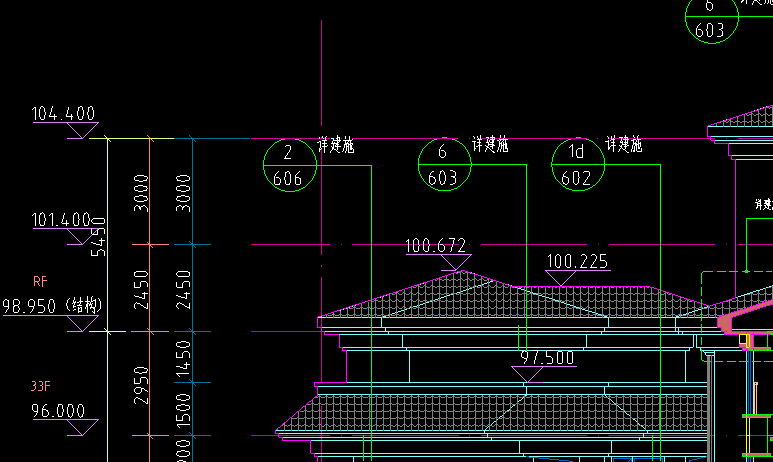Pick the 2450 dimension on teal dimension line
Screen dimensions: 773x462
click(x=183, y=290)
